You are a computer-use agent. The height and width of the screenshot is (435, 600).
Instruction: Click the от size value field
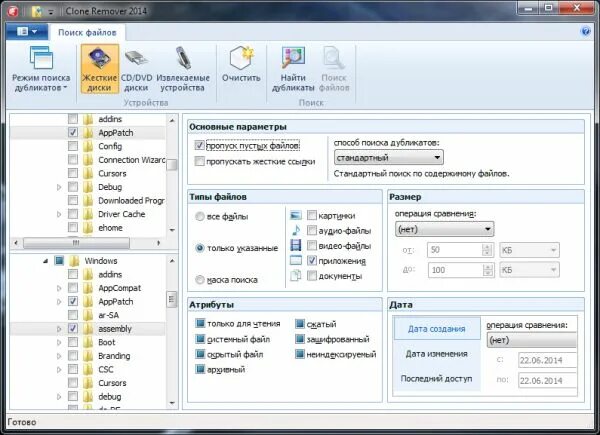(455, 250)
